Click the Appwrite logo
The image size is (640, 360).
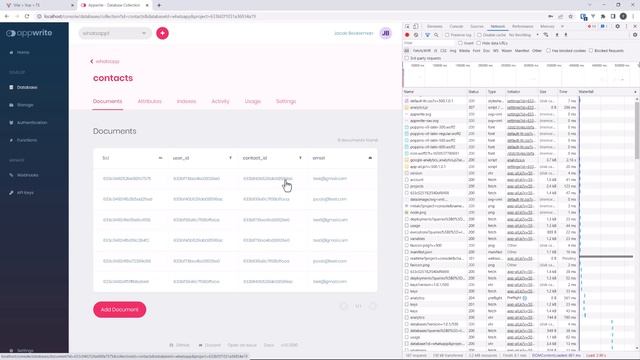click(x=29, y=33)
